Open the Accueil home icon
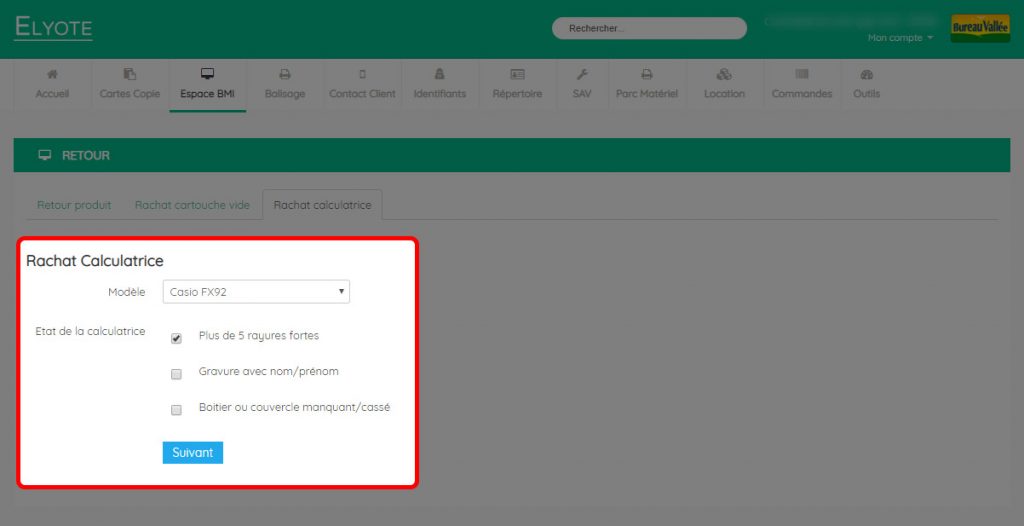The image size is (1024, 526). [x=52, y=74]
